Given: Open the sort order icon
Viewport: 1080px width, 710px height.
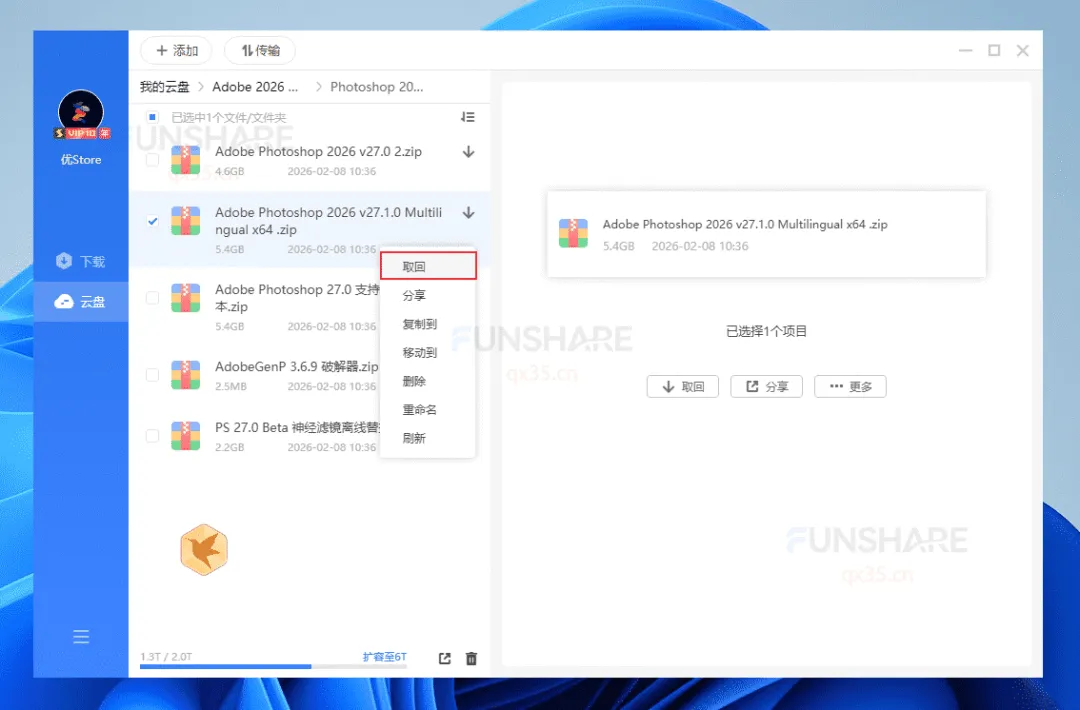Looking at the screenshot, I should pyautogui.click(x=468, y=117).
